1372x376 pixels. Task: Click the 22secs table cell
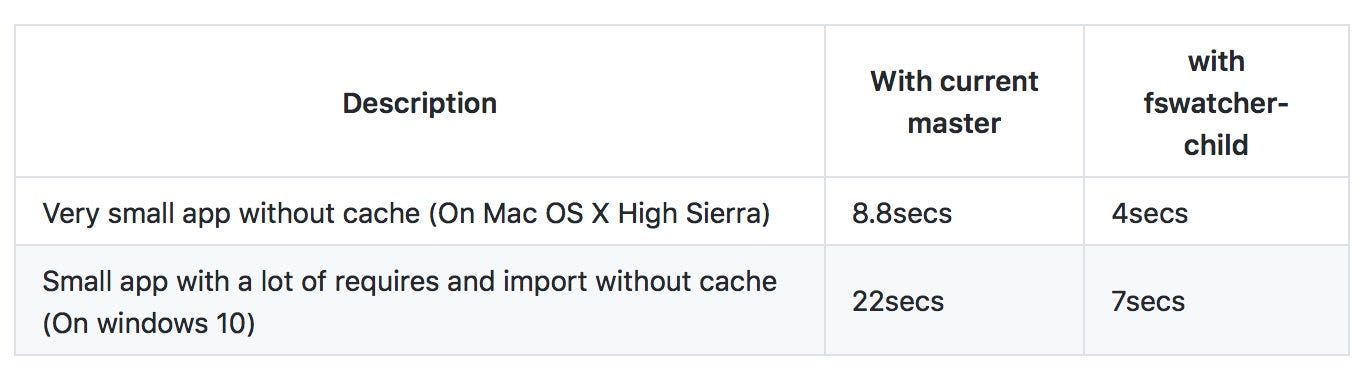[x=954, y=301]
